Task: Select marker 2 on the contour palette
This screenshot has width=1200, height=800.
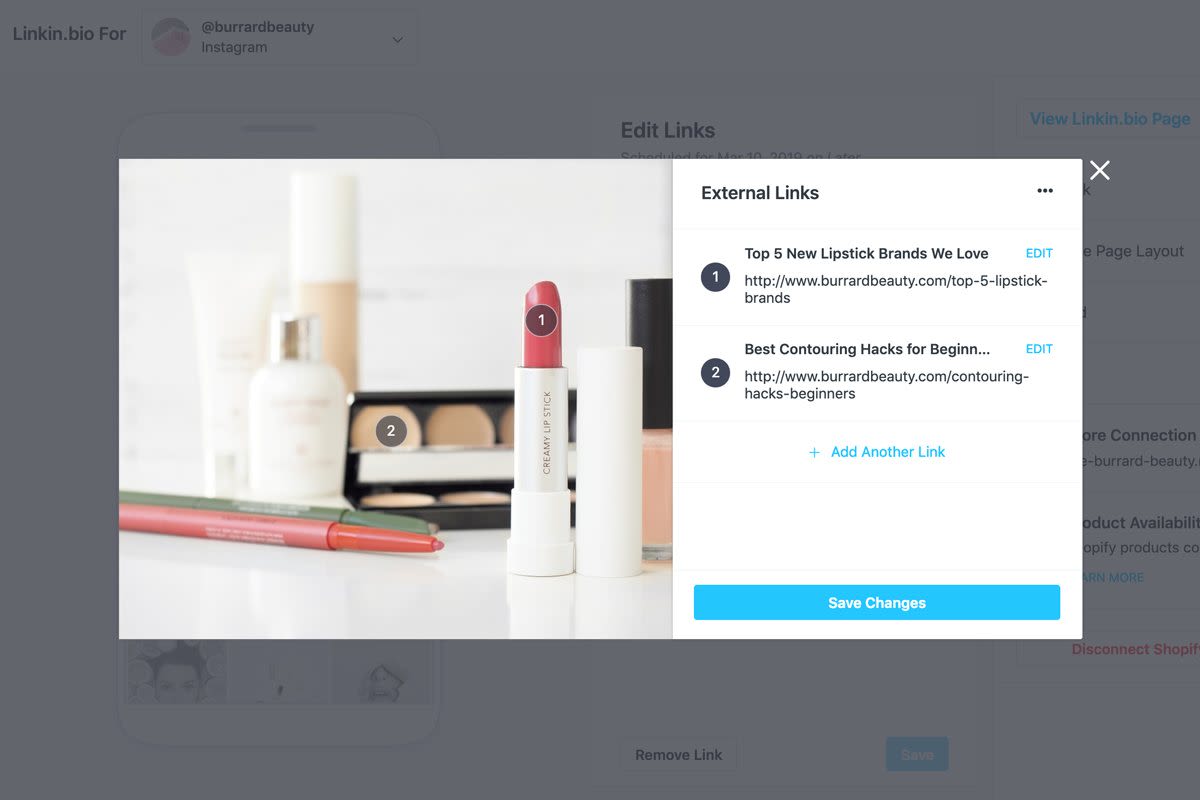Action: (x=391, y=431)
